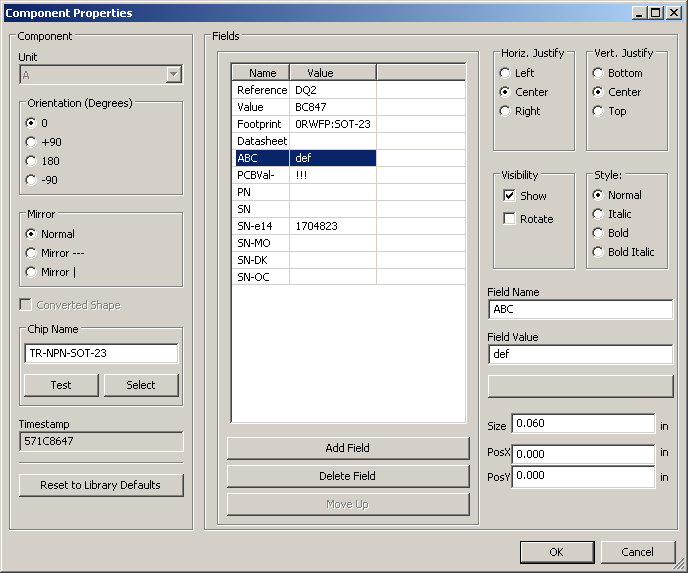The height and width of the screenshot is (573, 688).
Task: Click the PosX input field
Action: coord(583,454)
